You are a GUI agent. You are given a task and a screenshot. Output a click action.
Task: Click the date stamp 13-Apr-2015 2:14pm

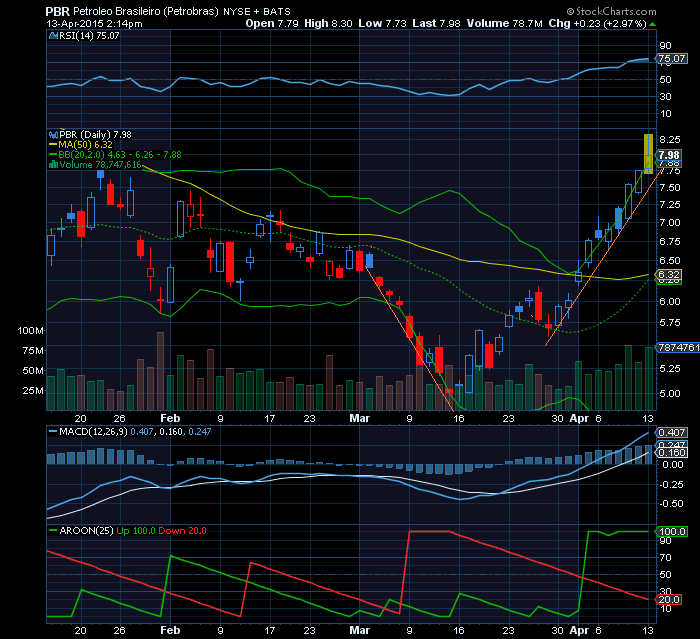pyautogui.click(x=94, y=24)
